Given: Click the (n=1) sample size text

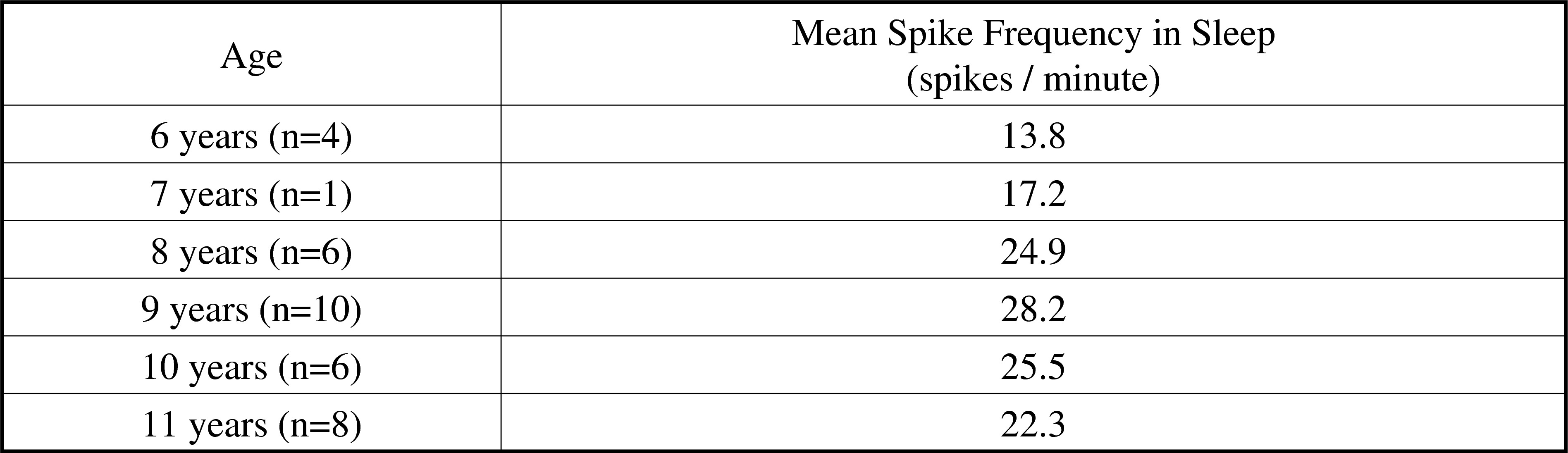Looking at the screenshot, I should click(x=310, y=195).
